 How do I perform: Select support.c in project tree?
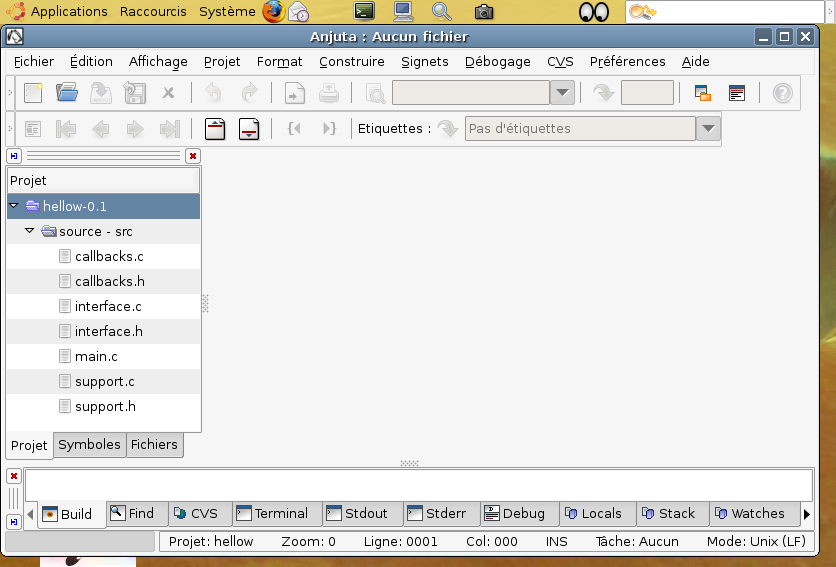(x=103, y=382)
